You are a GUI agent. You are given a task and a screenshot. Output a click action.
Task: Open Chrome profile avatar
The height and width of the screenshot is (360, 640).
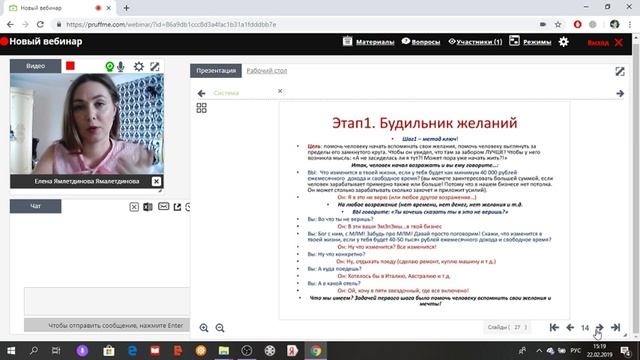(x=615, y=24)
